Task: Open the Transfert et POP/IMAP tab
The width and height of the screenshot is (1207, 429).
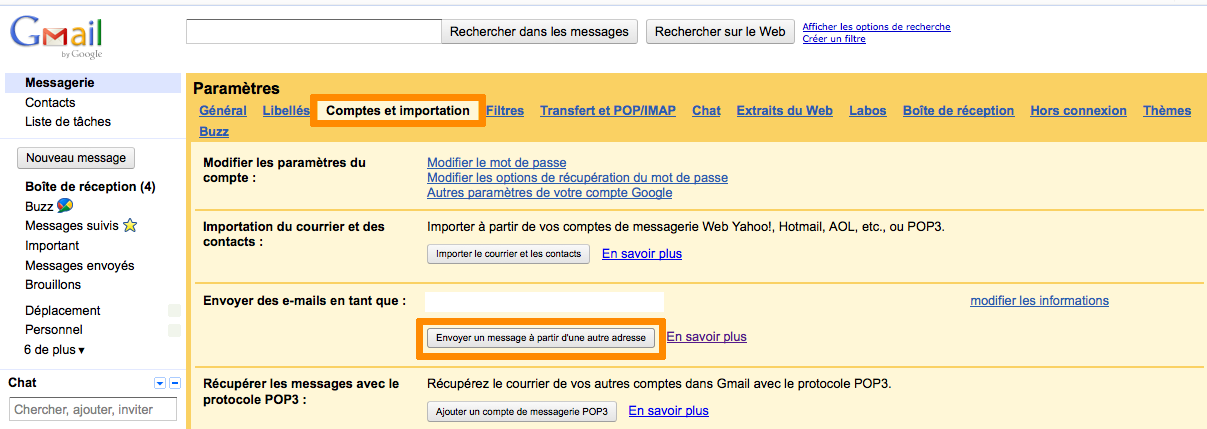Action: tap(608, 111)
